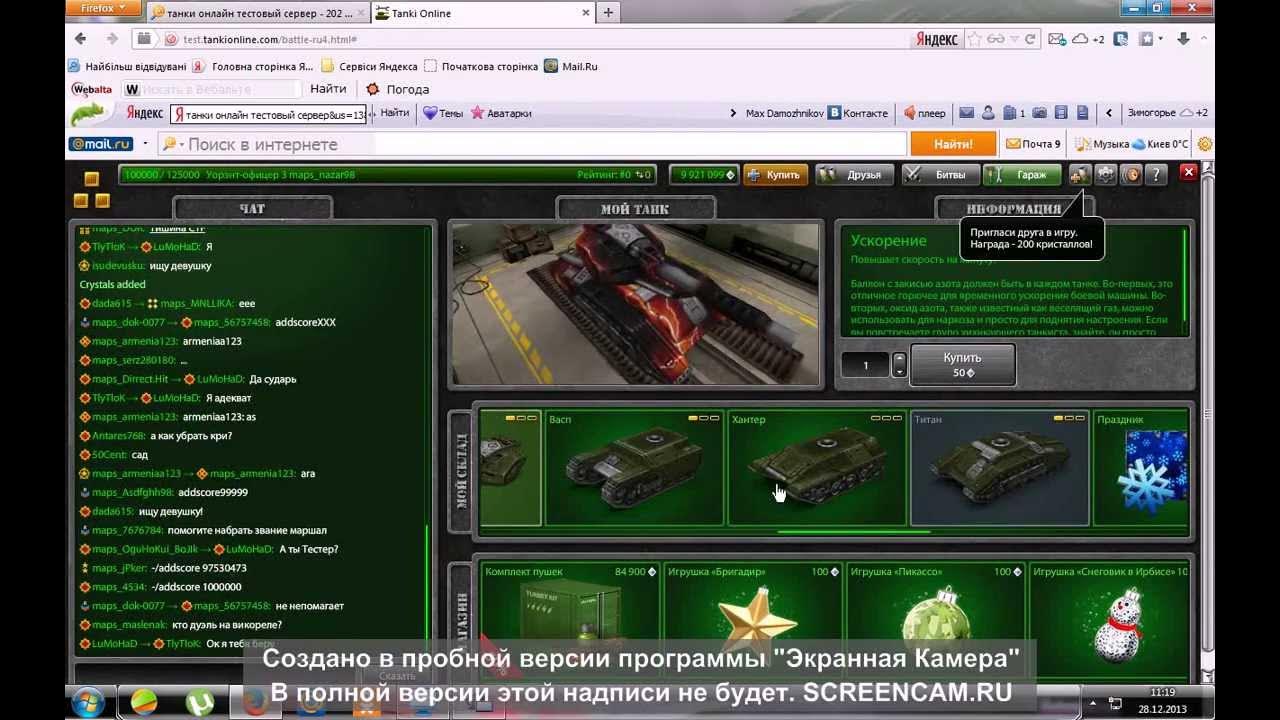Click the 9 921 099 crystal balance

(x=702, y=174)
